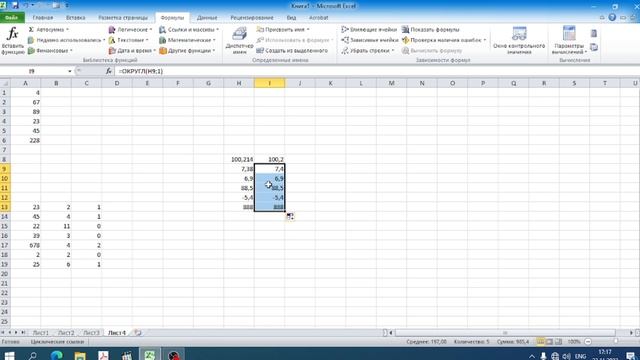Click the Name Box showing I9
Viewport: 640px width, 360px height.
(x=32, y=71)
